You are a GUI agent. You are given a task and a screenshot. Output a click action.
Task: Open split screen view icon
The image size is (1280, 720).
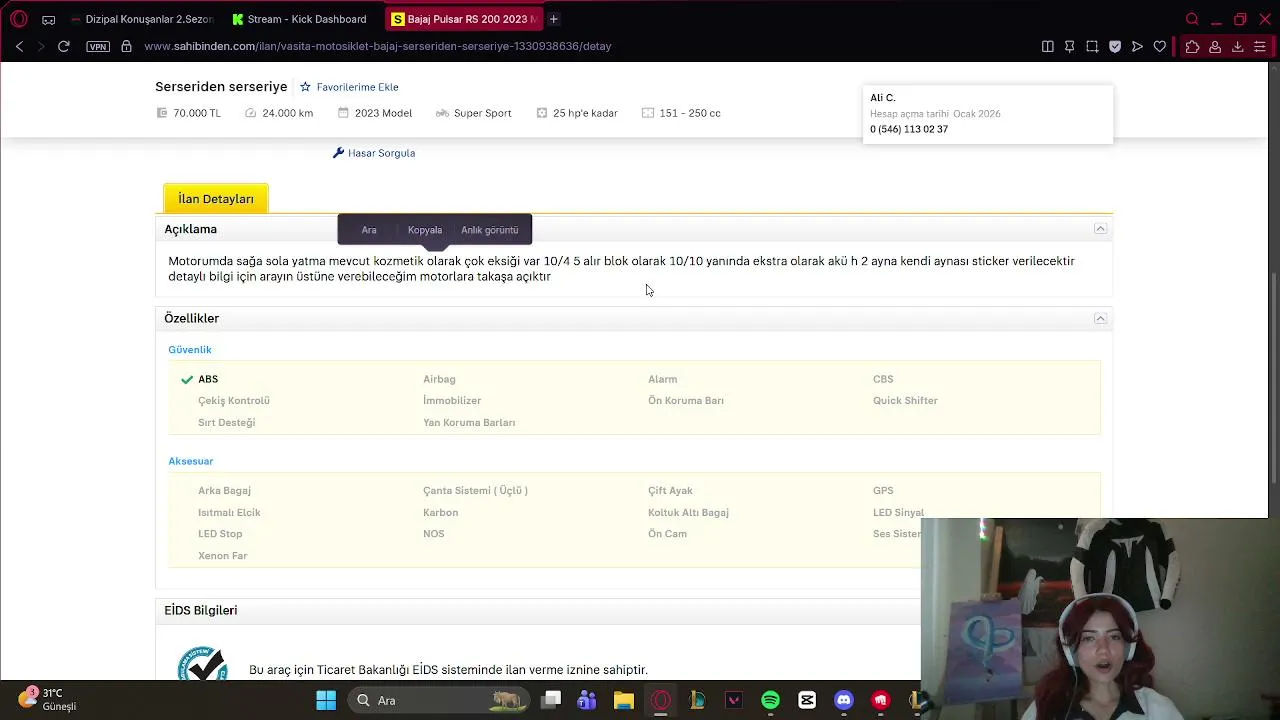point(1047,46)
